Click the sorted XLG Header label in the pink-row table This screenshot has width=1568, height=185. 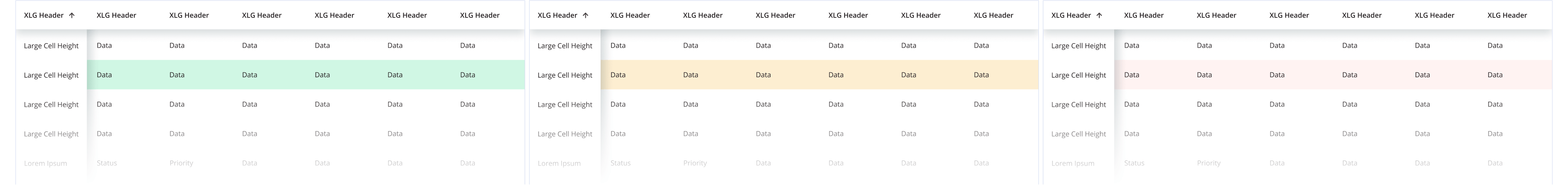[1071, 15]
